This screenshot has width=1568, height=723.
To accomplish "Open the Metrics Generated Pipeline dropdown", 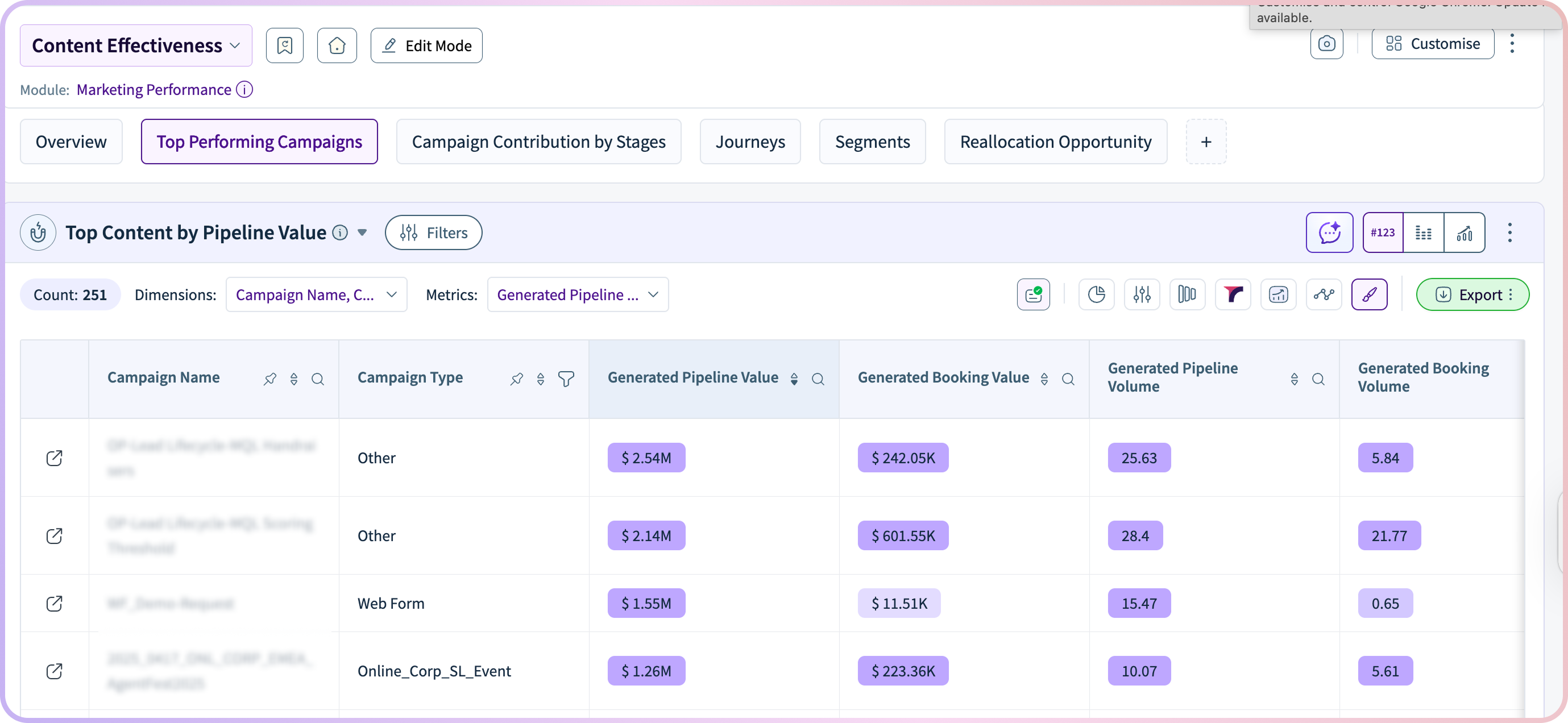I will point(577,294).
